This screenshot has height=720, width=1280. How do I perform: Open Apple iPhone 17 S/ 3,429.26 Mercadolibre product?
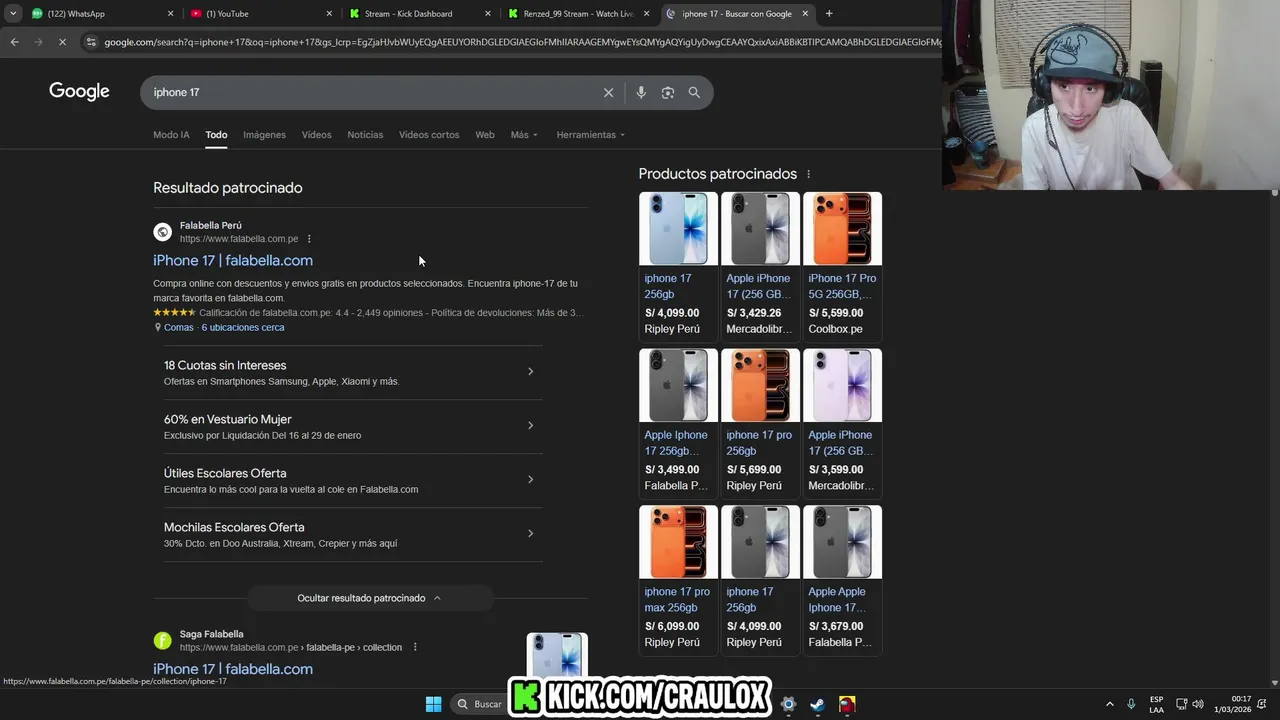(760, 266)
